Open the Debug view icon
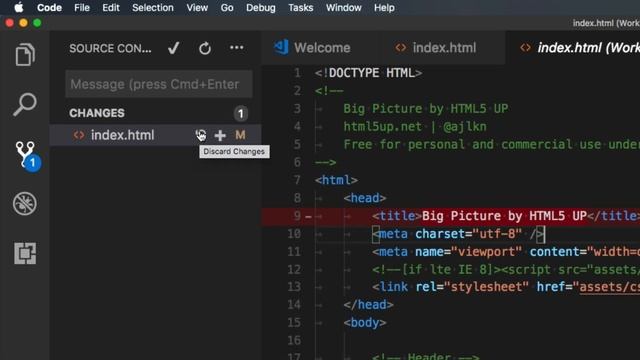The image size is (640, 360). point(25,203)
